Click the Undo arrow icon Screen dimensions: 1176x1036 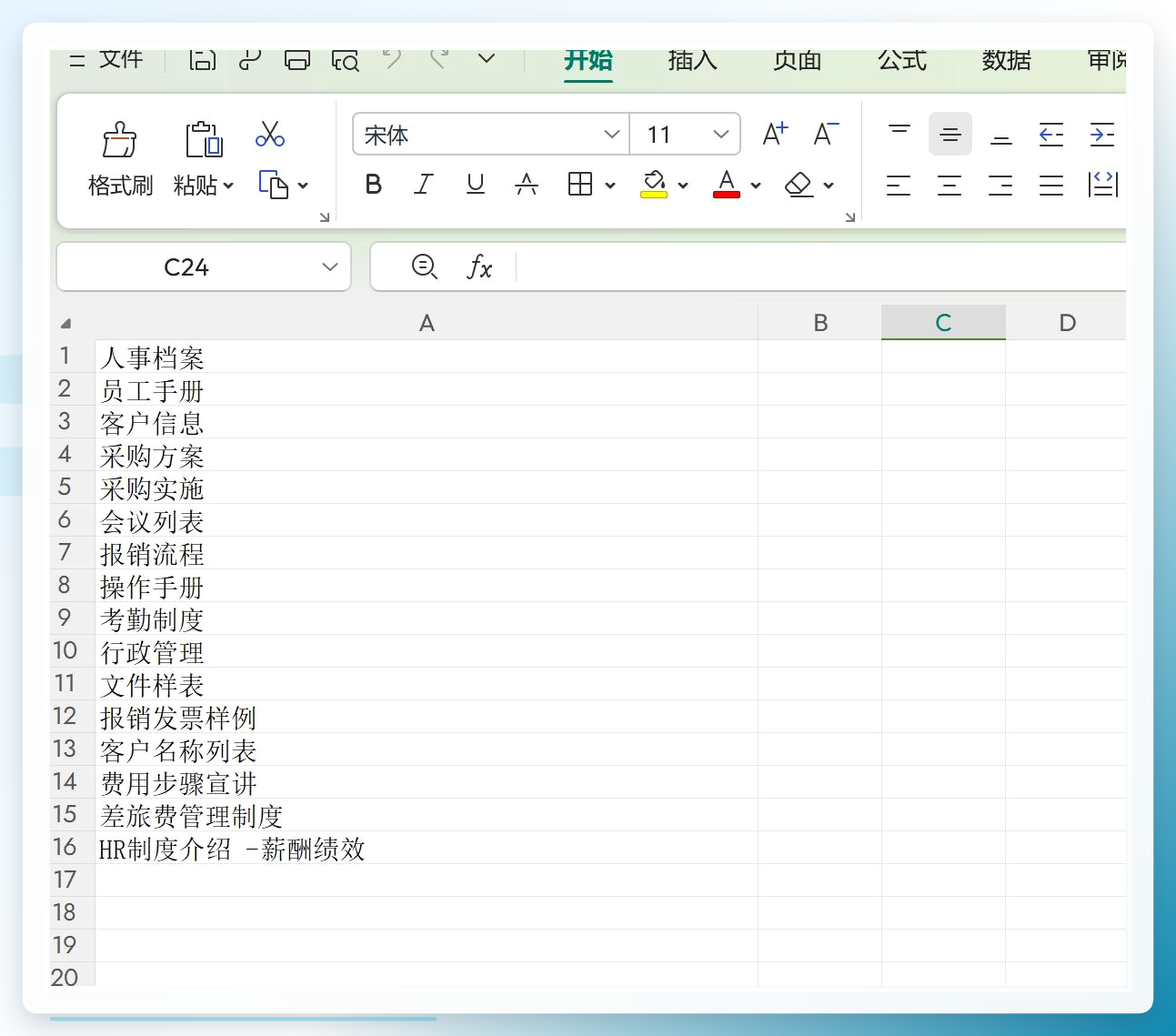coord(392,60)
